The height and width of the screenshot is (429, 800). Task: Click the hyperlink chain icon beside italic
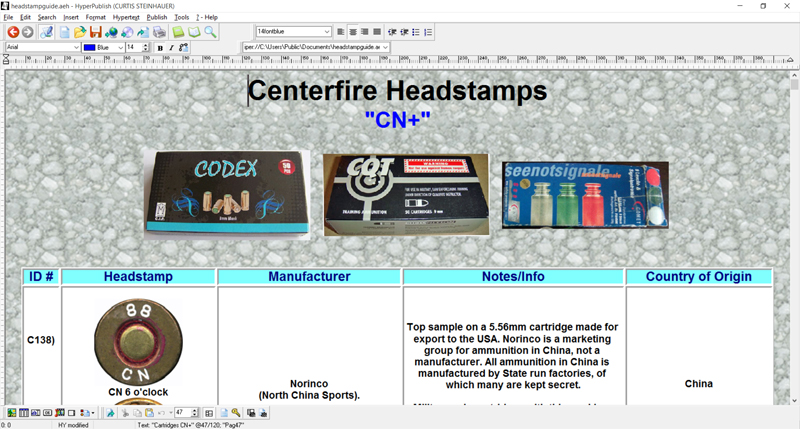[183, 47]
